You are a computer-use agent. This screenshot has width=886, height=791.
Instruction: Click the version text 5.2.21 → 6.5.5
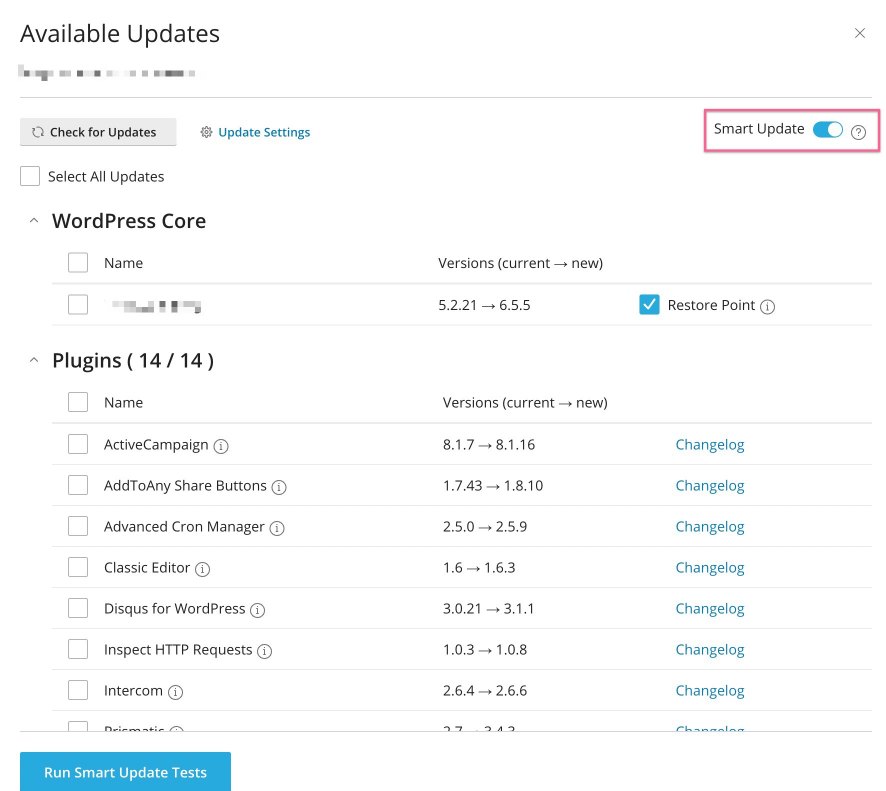(484, 305)
